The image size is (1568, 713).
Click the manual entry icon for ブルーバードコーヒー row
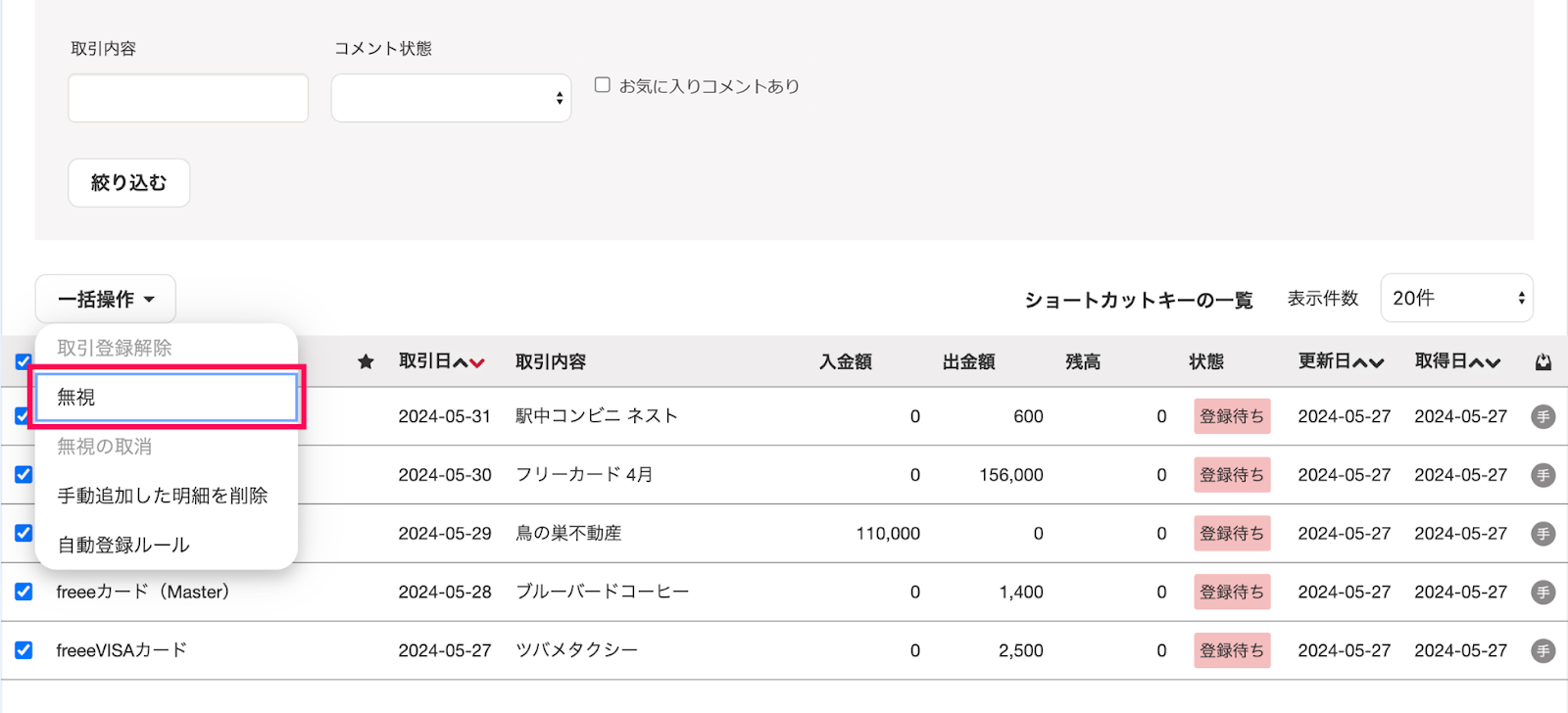[1543, 593]
